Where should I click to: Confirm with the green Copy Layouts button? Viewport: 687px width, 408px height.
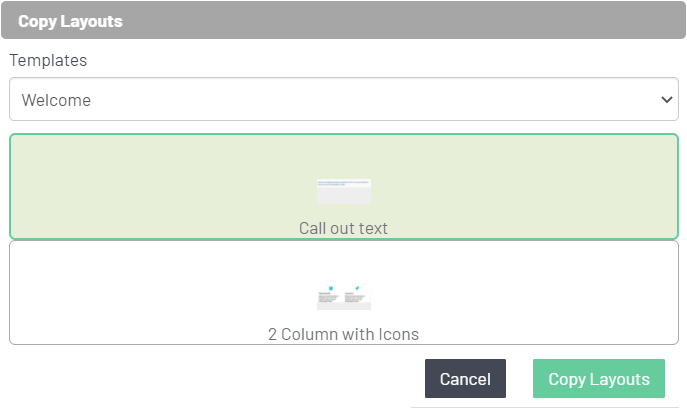tap(599, 379)
